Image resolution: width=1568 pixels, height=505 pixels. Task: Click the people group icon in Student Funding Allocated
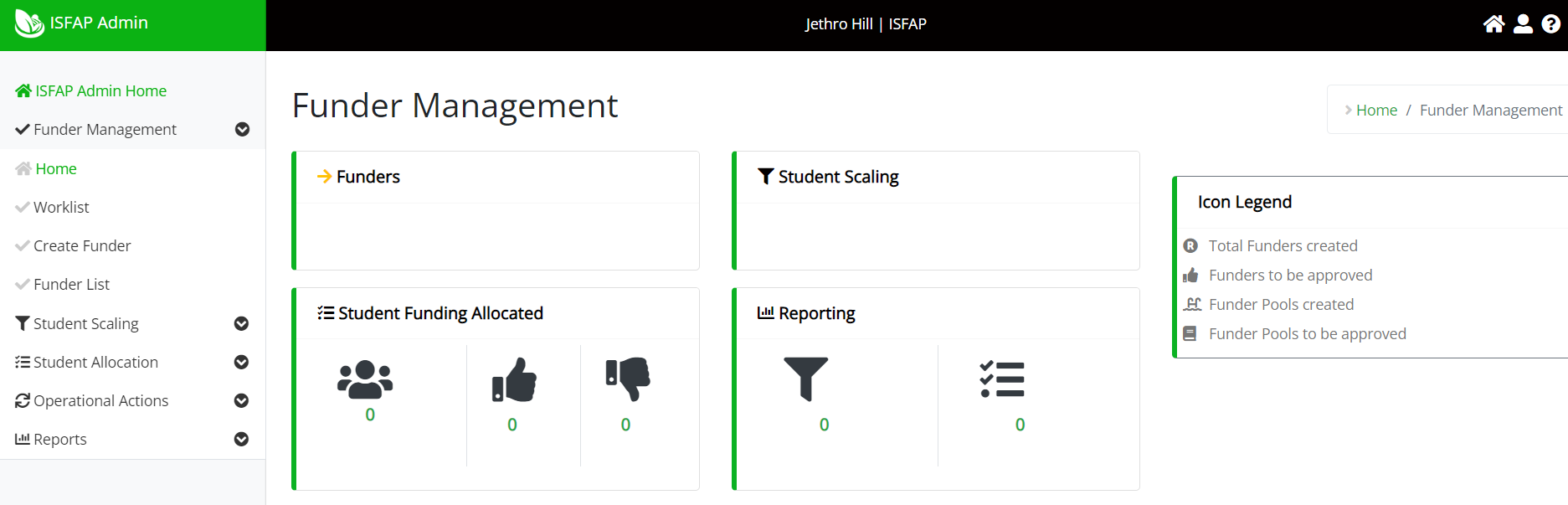tap(365, 379)
